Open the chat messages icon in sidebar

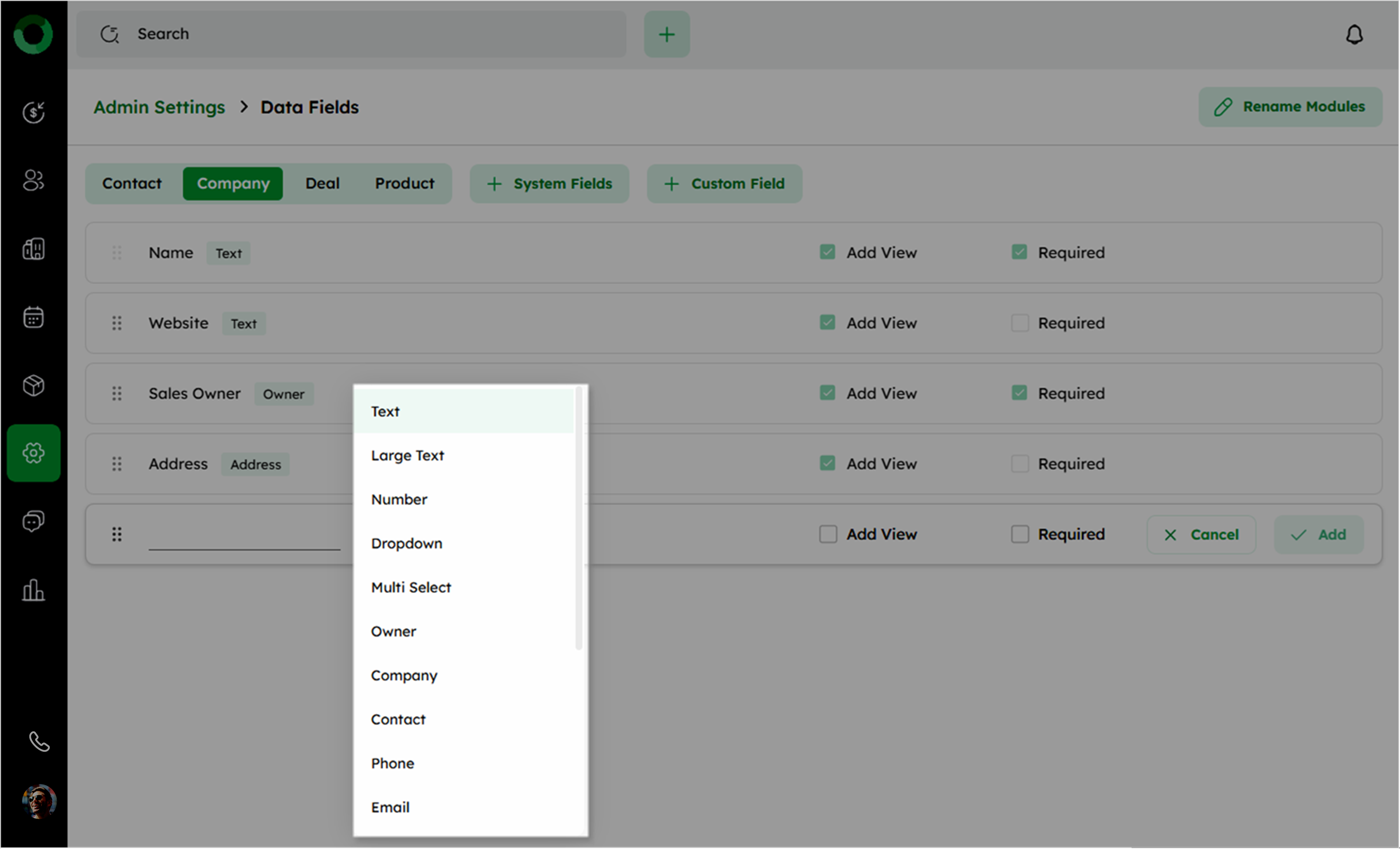point(33,521)
